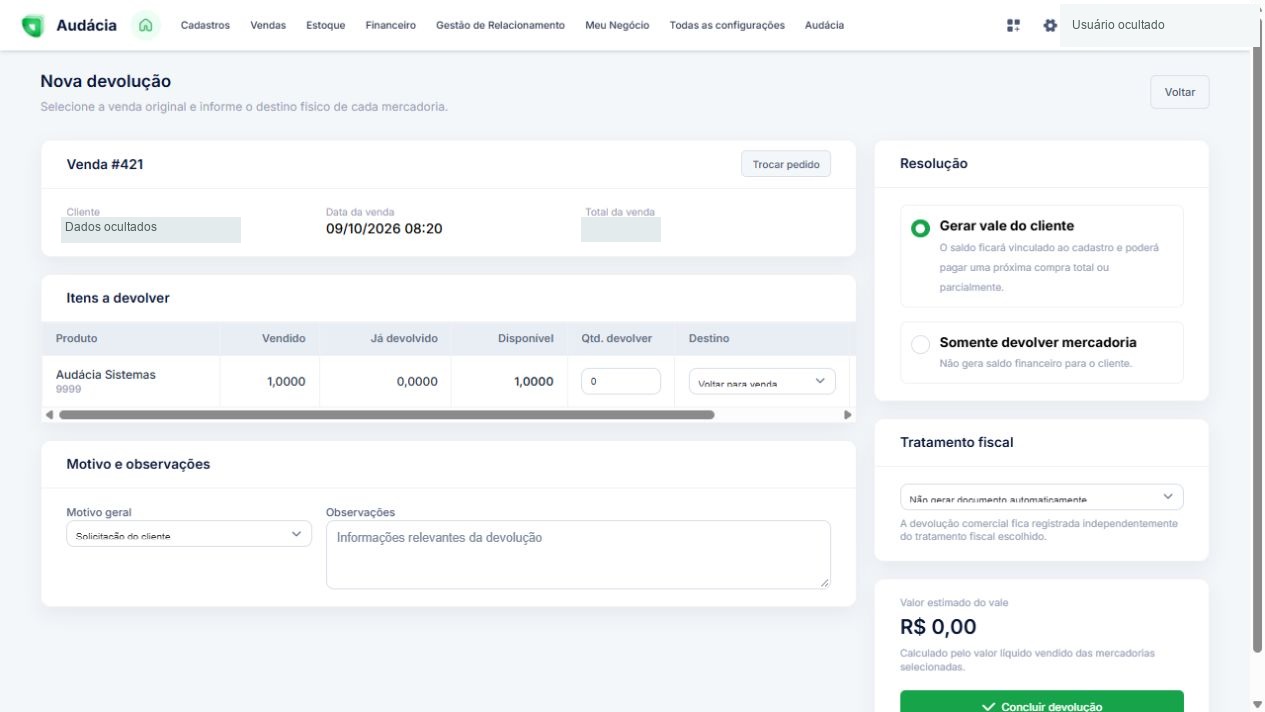Open the home dashboard icon
This screenshot has width=1265, height=712.
pyautogui.click(x=146, y=25)
